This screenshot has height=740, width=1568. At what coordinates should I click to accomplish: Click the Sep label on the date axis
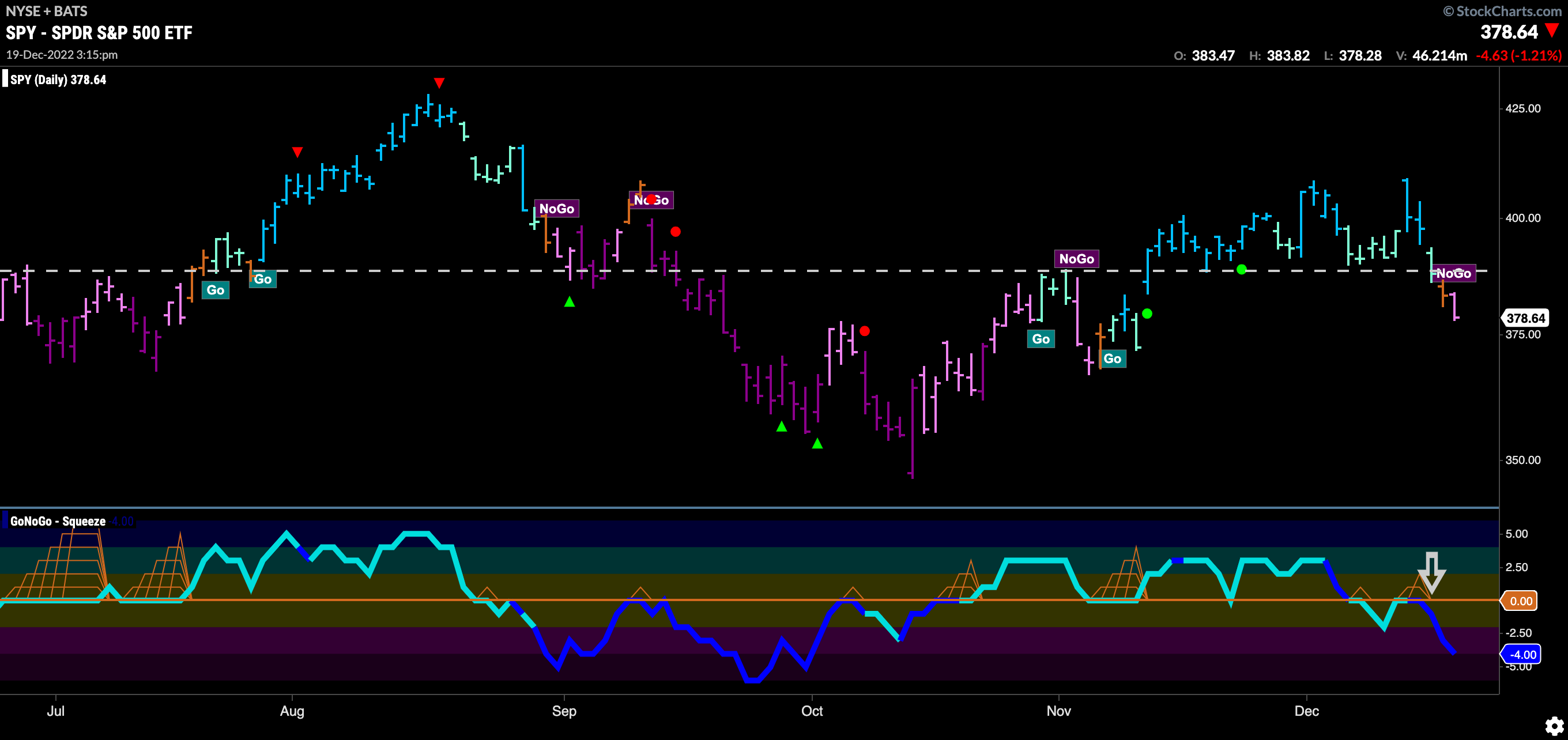[x=564, y=711]
